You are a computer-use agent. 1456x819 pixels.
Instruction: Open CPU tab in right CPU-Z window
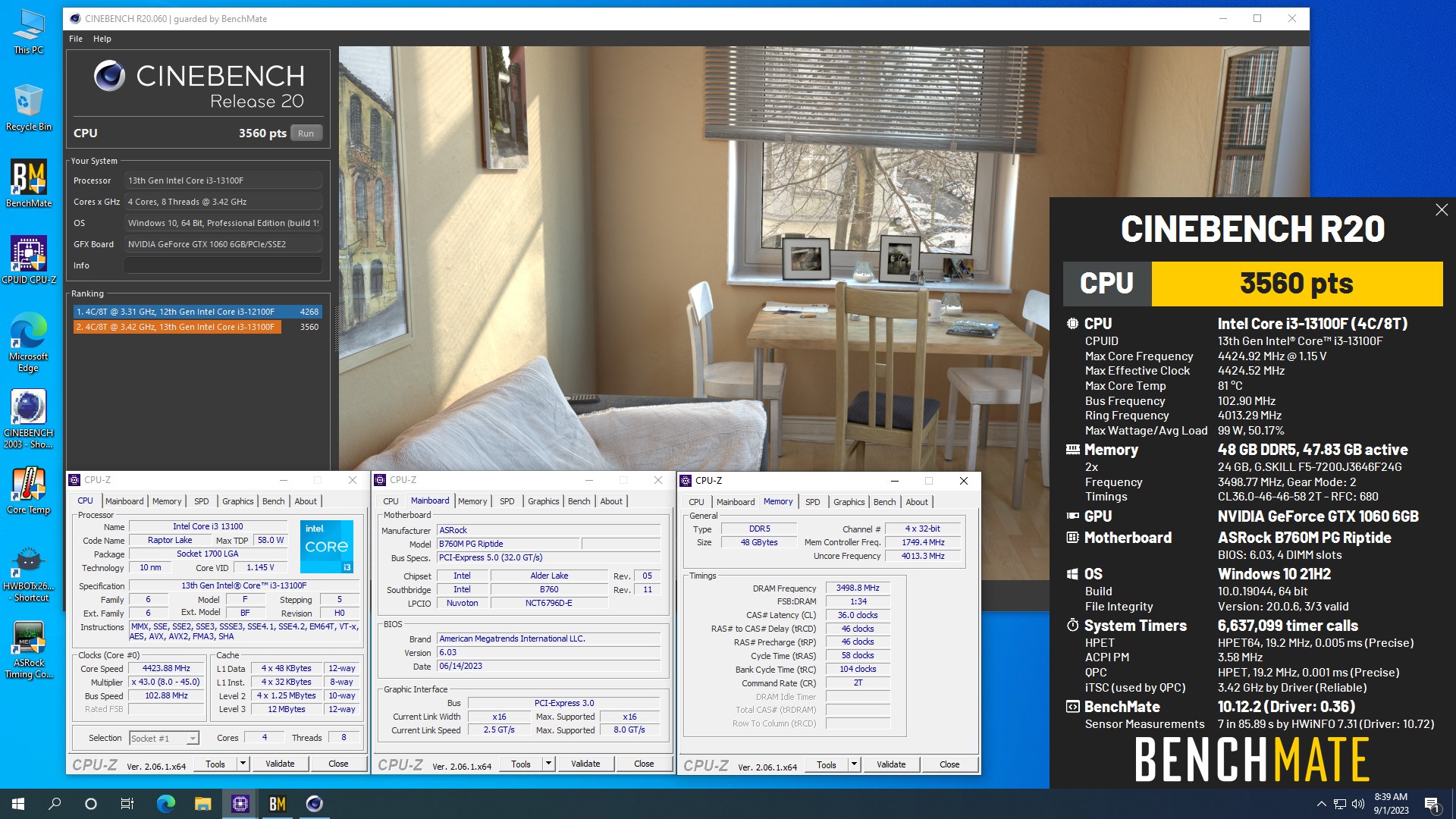697,502
